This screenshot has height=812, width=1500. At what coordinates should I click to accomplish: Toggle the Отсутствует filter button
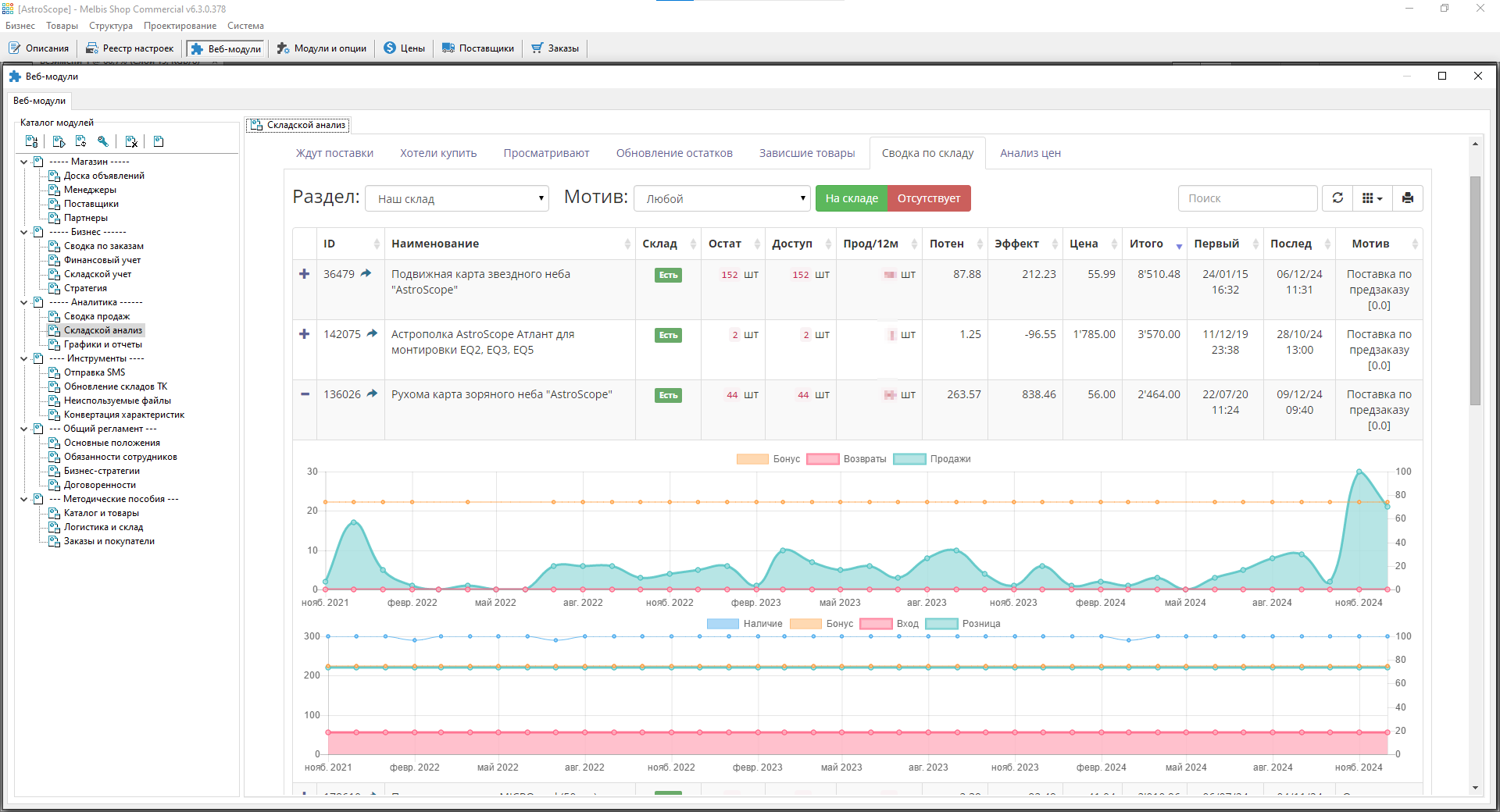929,198
